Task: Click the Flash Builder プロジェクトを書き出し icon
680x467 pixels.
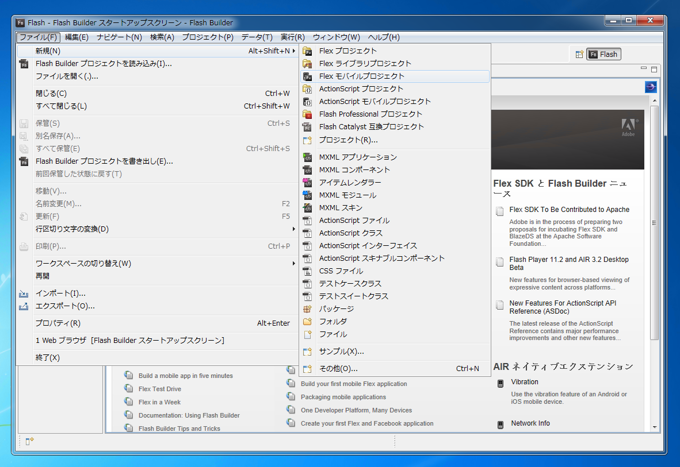Action: [24, 161]
